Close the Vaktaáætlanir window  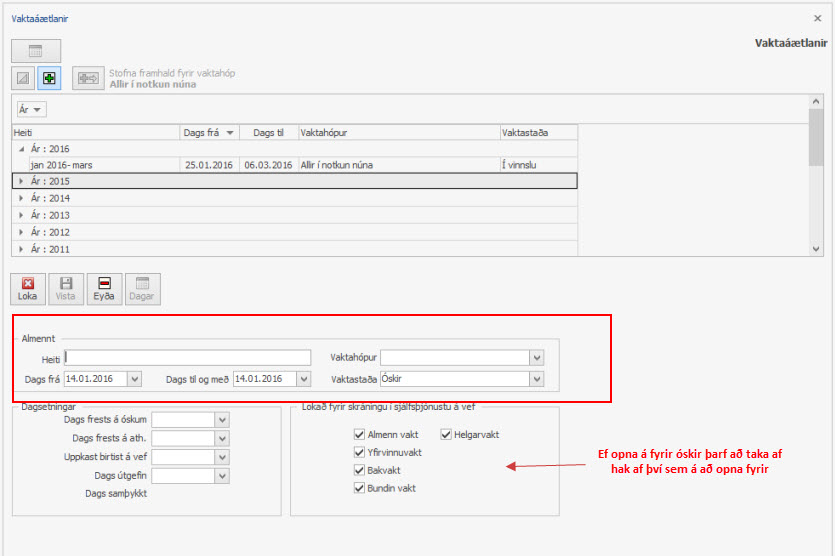(x=817, y=18)
